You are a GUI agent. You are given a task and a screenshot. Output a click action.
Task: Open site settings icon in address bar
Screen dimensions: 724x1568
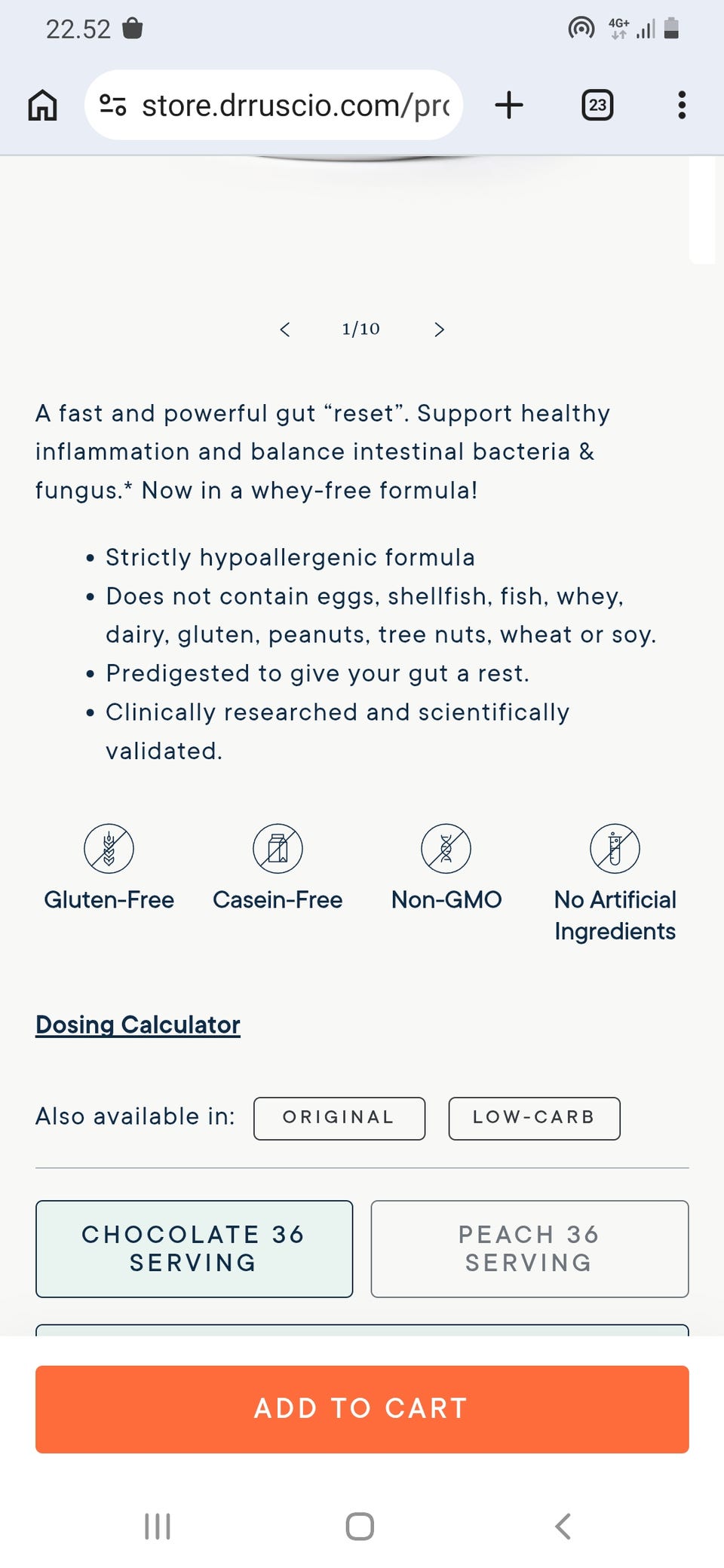click(x=113, y=105)
